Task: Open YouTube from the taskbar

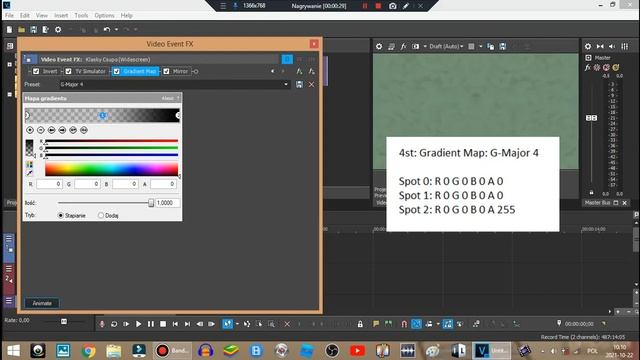Action: [x=357, y=351]
